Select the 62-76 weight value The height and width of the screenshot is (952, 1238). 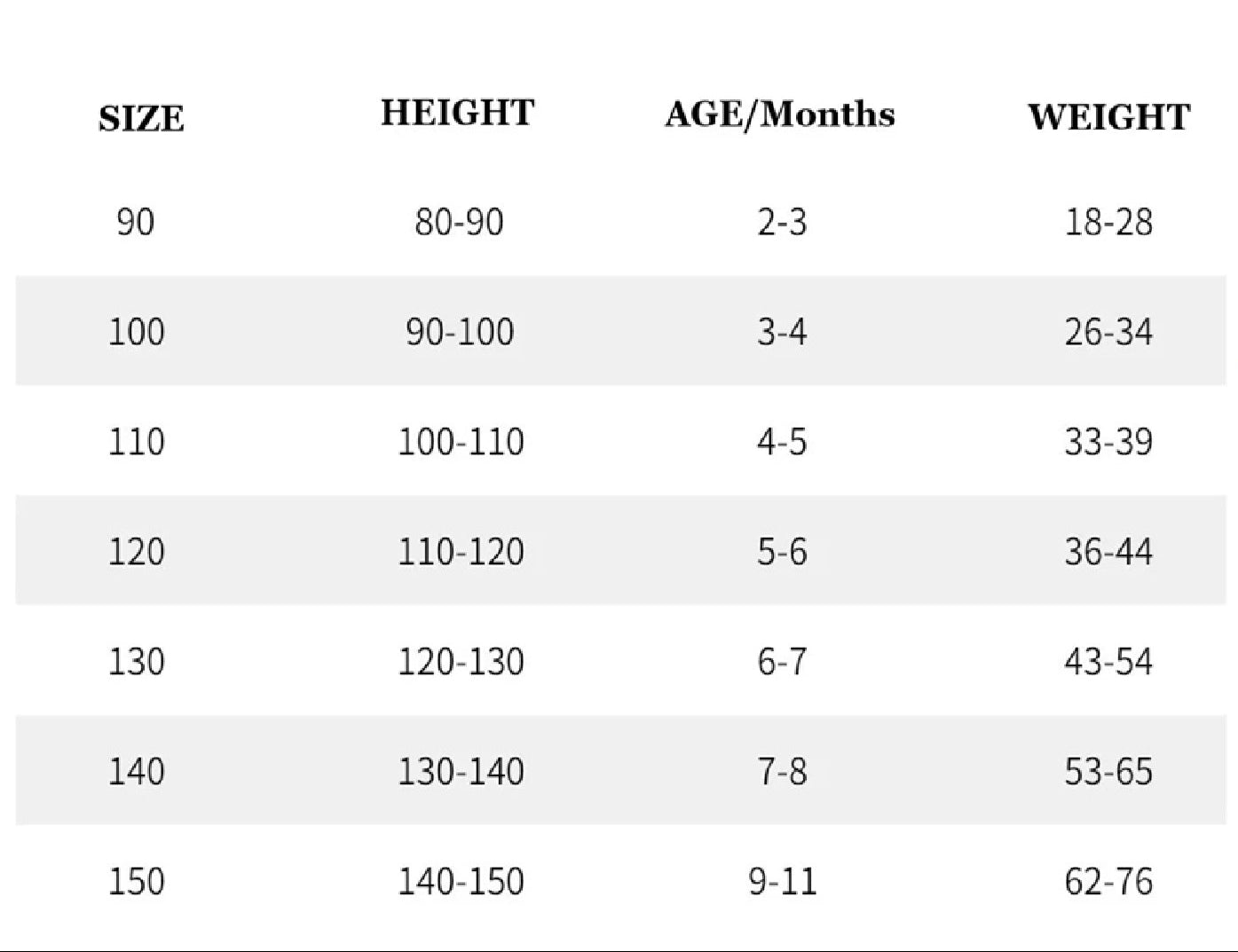pos(1108,882)
